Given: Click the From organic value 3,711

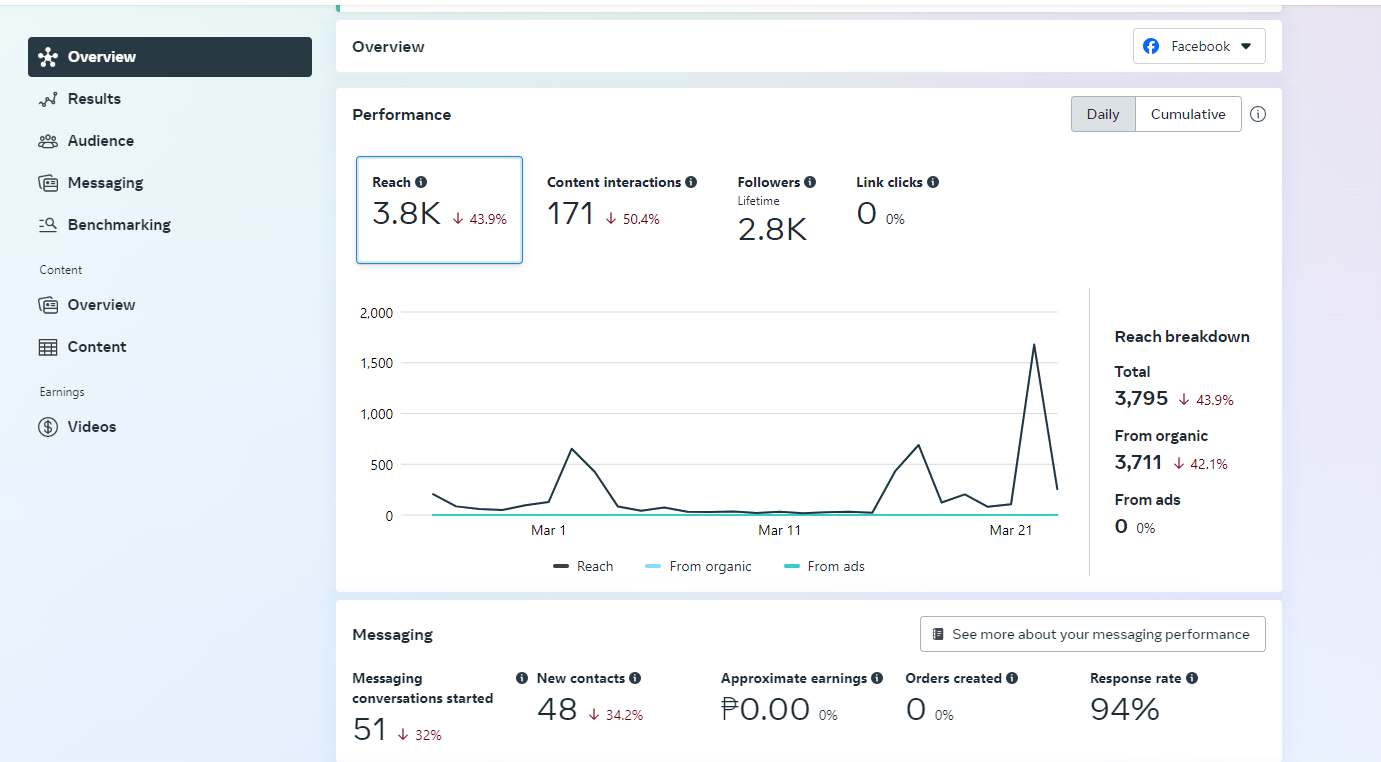Looking at the screenshot, I should (x=1138, y=462).
